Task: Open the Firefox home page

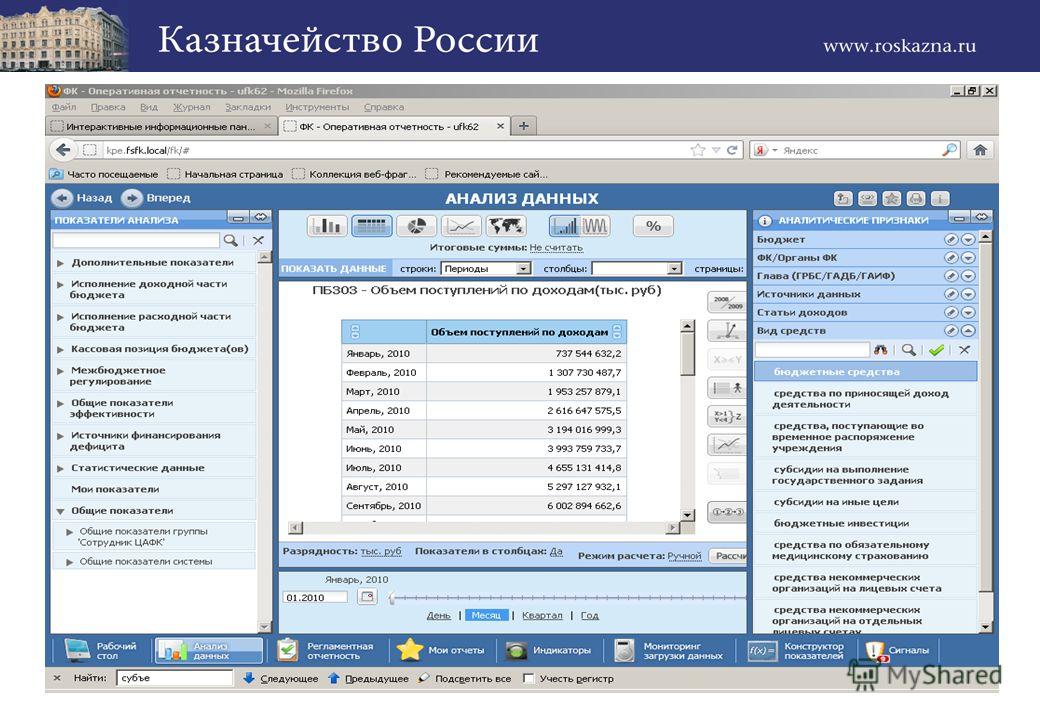Action: click(980, 150)
